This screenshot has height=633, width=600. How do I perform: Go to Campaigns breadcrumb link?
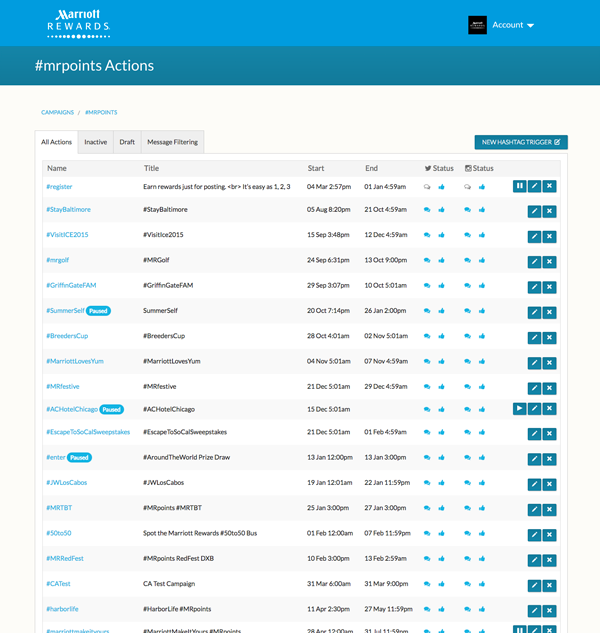(57, 112)
